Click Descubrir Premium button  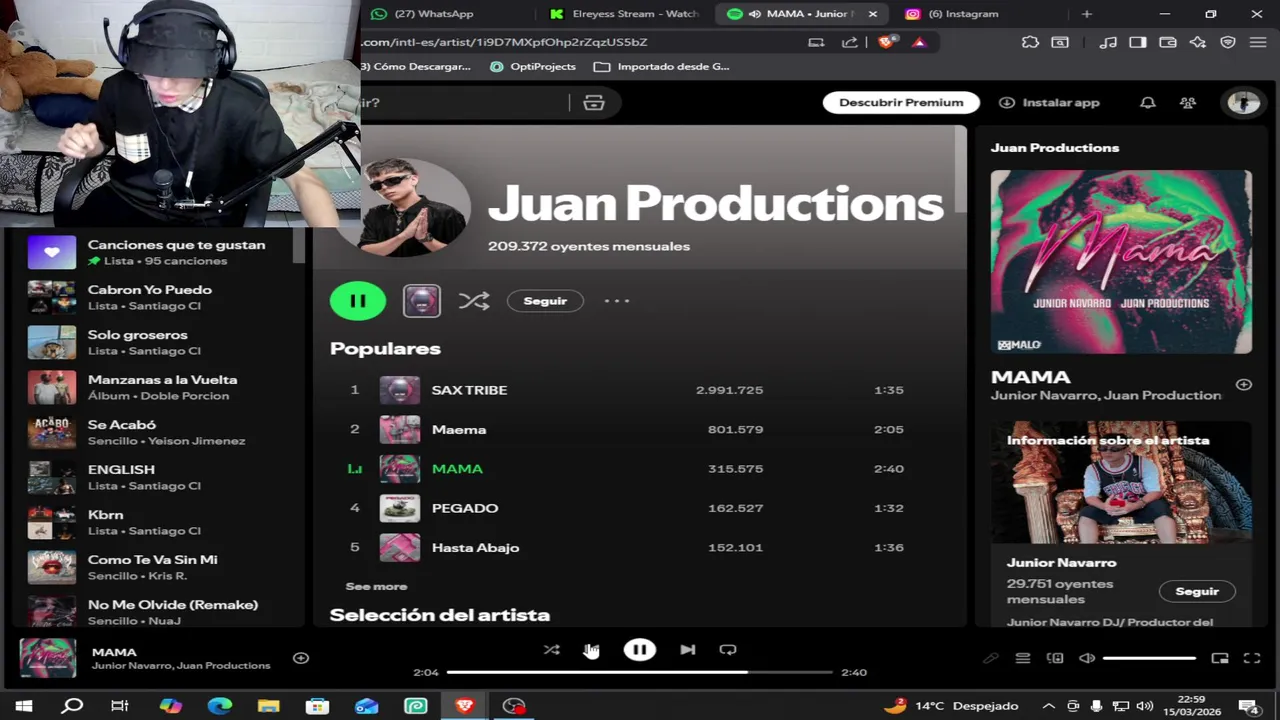click(x=901, y=102)
